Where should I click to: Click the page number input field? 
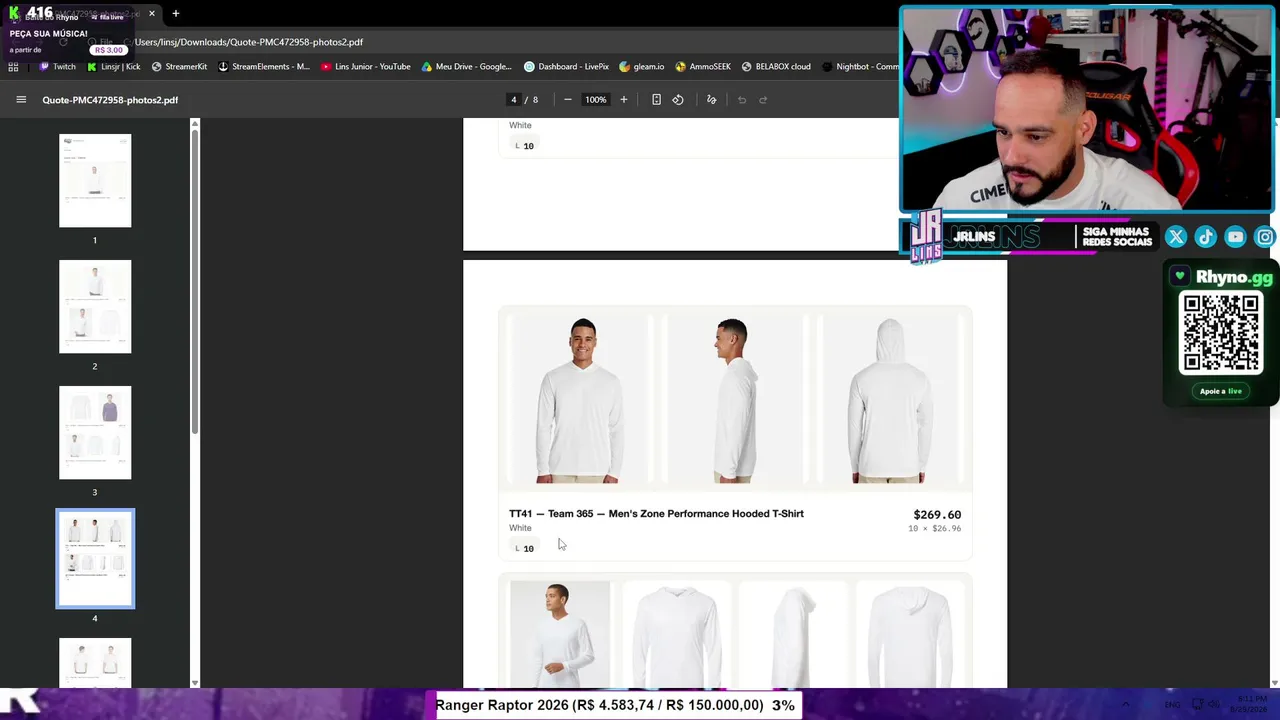click(514, 100)
